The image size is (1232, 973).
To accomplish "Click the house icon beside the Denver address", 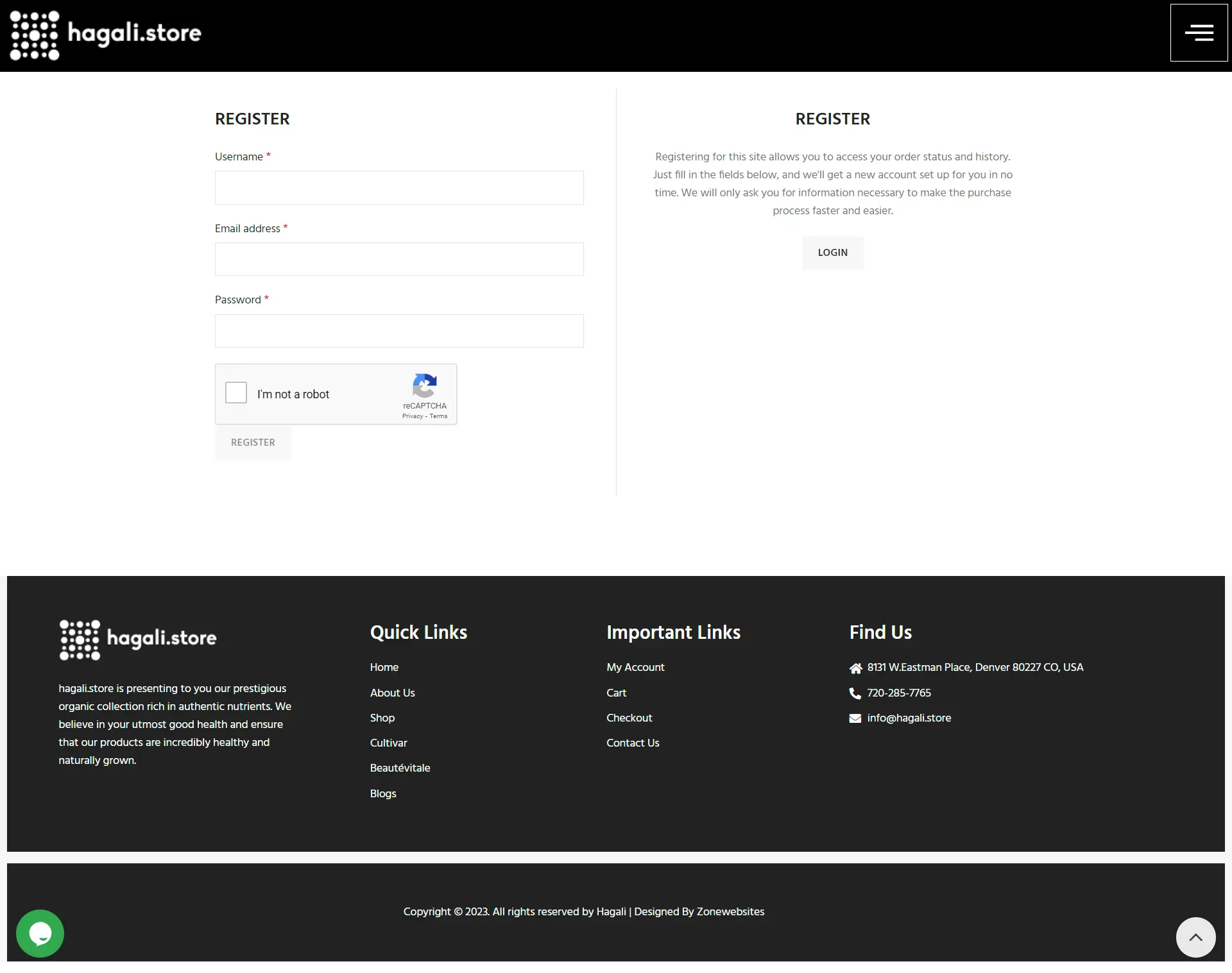I will pos(855,668).
